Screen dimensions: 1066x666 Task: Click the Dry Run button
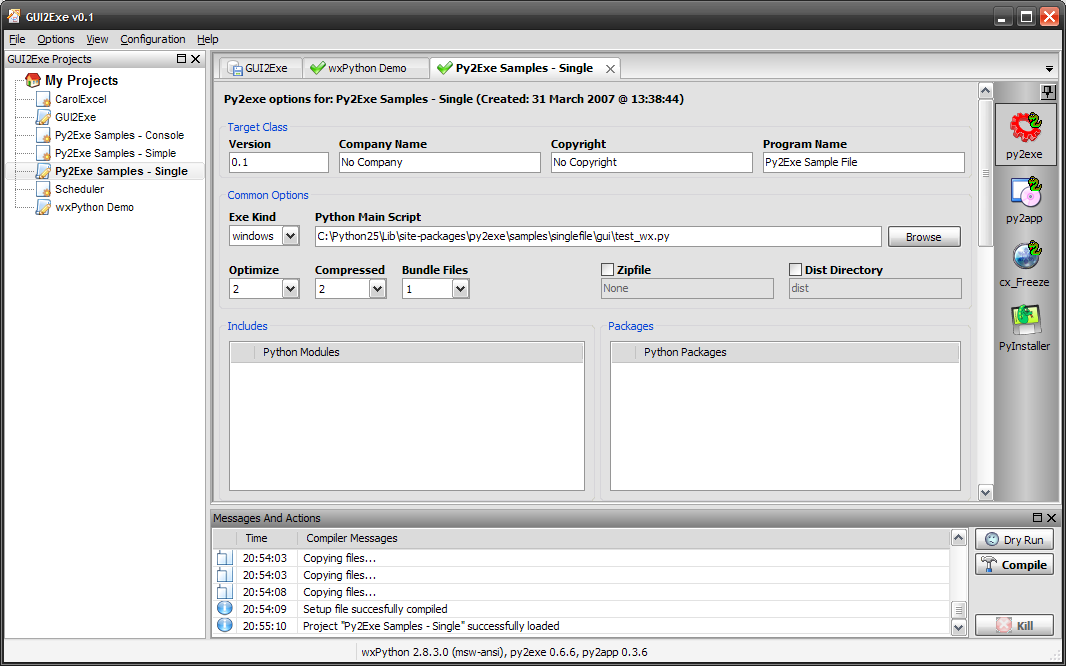1014,540
